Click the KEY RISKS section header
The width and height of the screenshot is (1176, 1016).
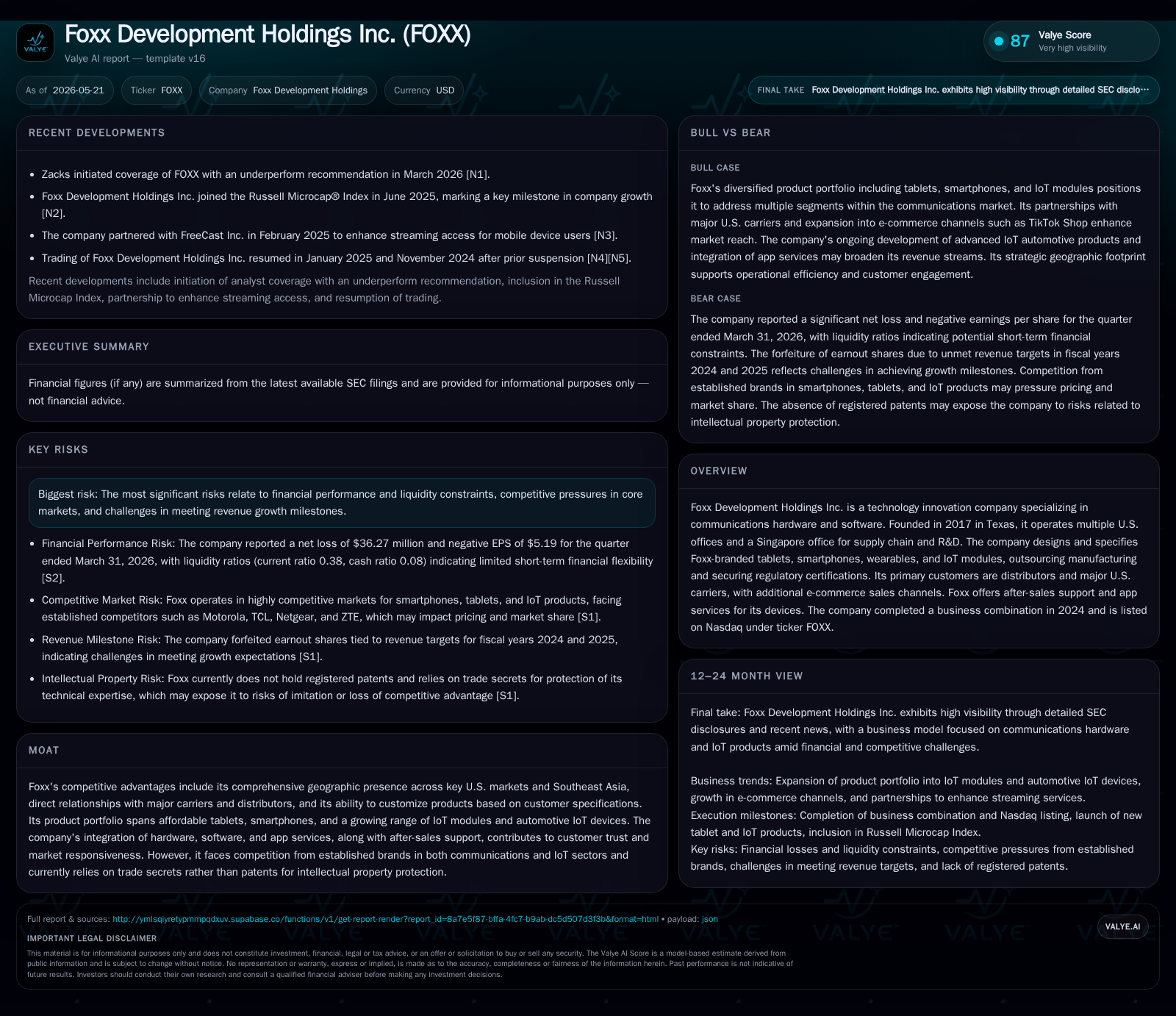pos(58,450)
